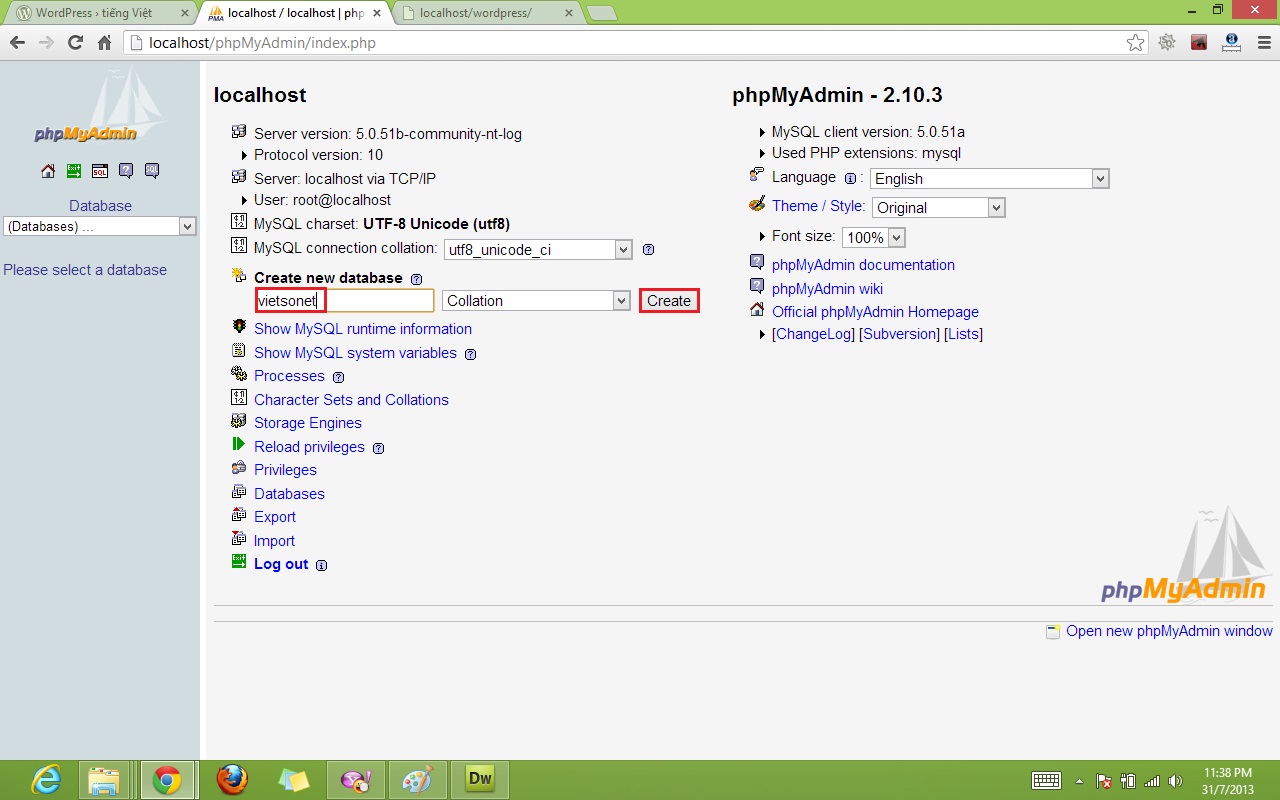Open the Storage Engines link
This screenshot has height=800, width=1280.
pyautogui.click(x=308, y=423)
